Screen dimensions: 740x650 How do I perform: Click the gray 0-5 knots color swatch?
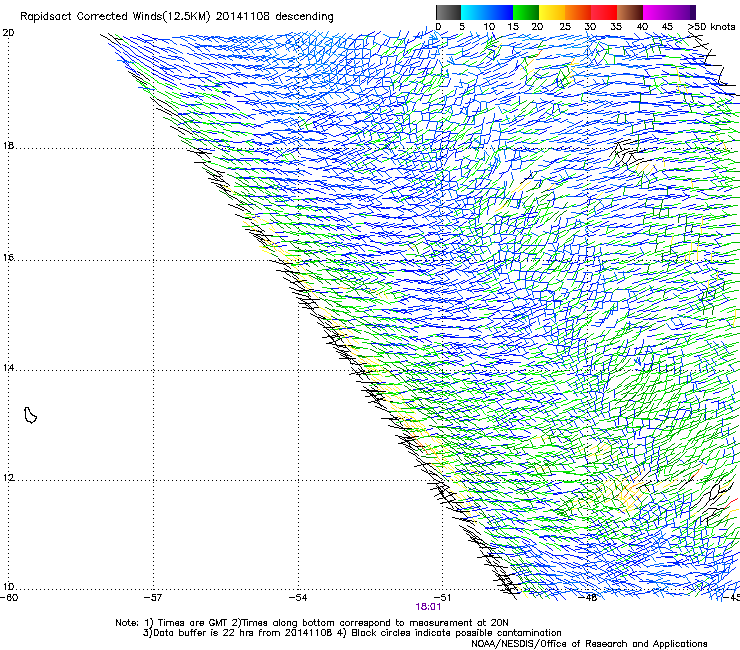click(x=448, y=12)
